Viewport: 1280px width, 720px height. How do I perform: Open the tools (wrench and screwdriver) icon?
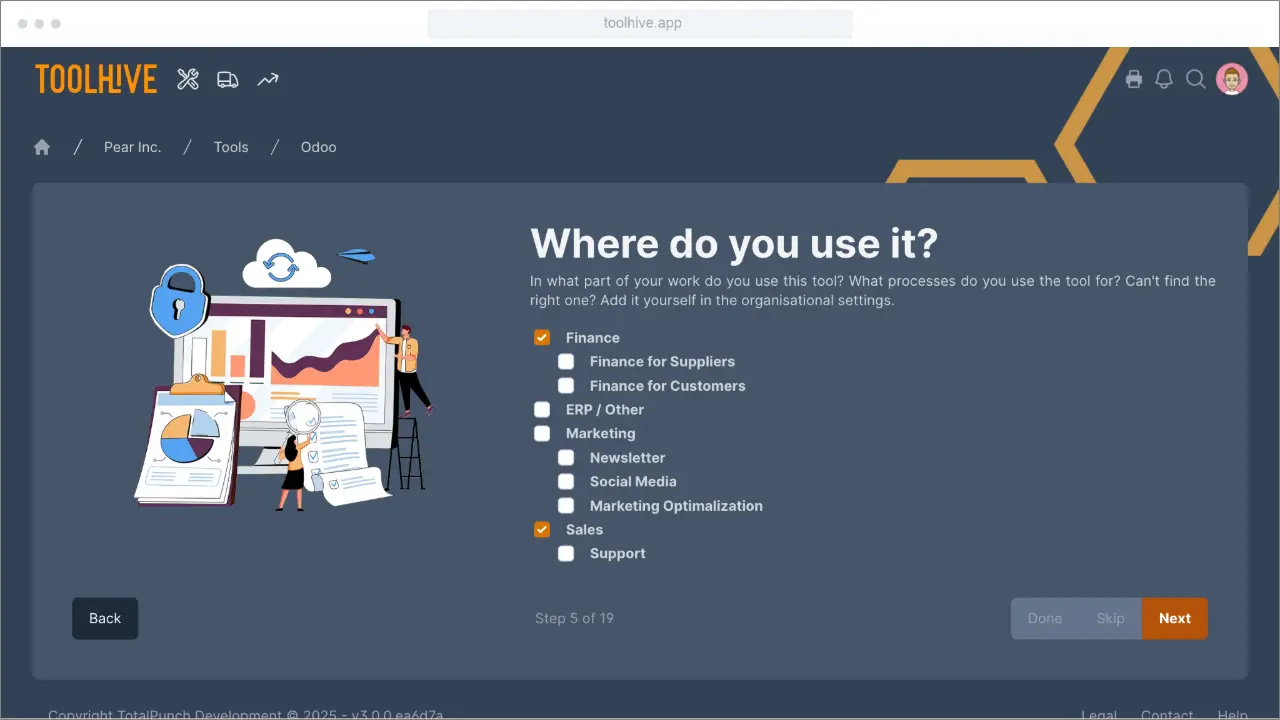tap(187, 78)
